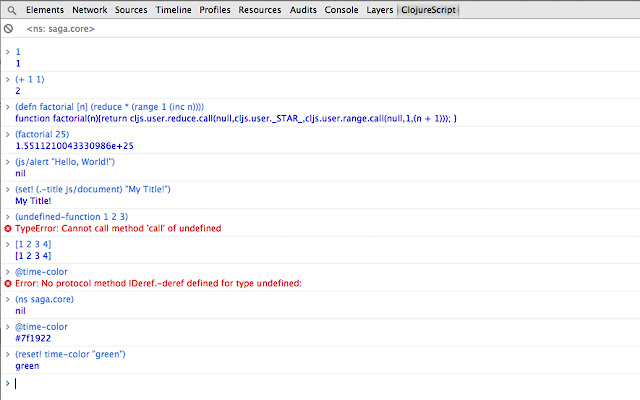Click the (js/alert "Hello, World!") input
640x400 pixels.
pyautogui.click(x=65, y=162)
